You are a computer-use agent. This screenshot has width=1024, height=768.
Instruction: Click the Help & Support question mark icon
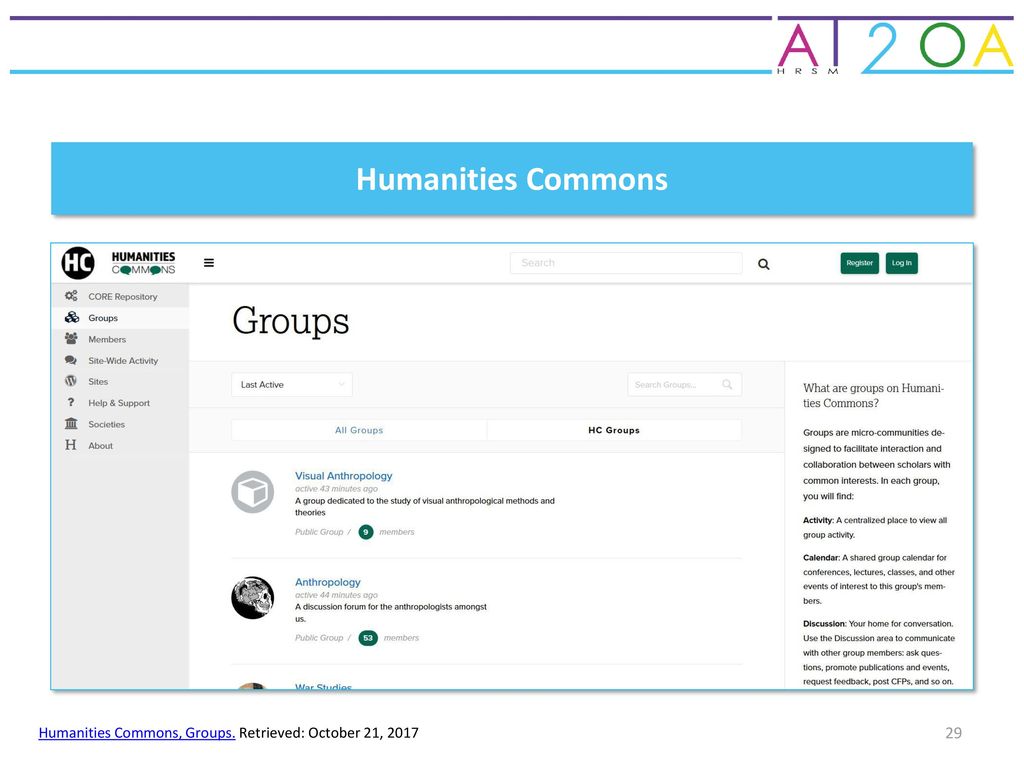(x=71, y=402)
